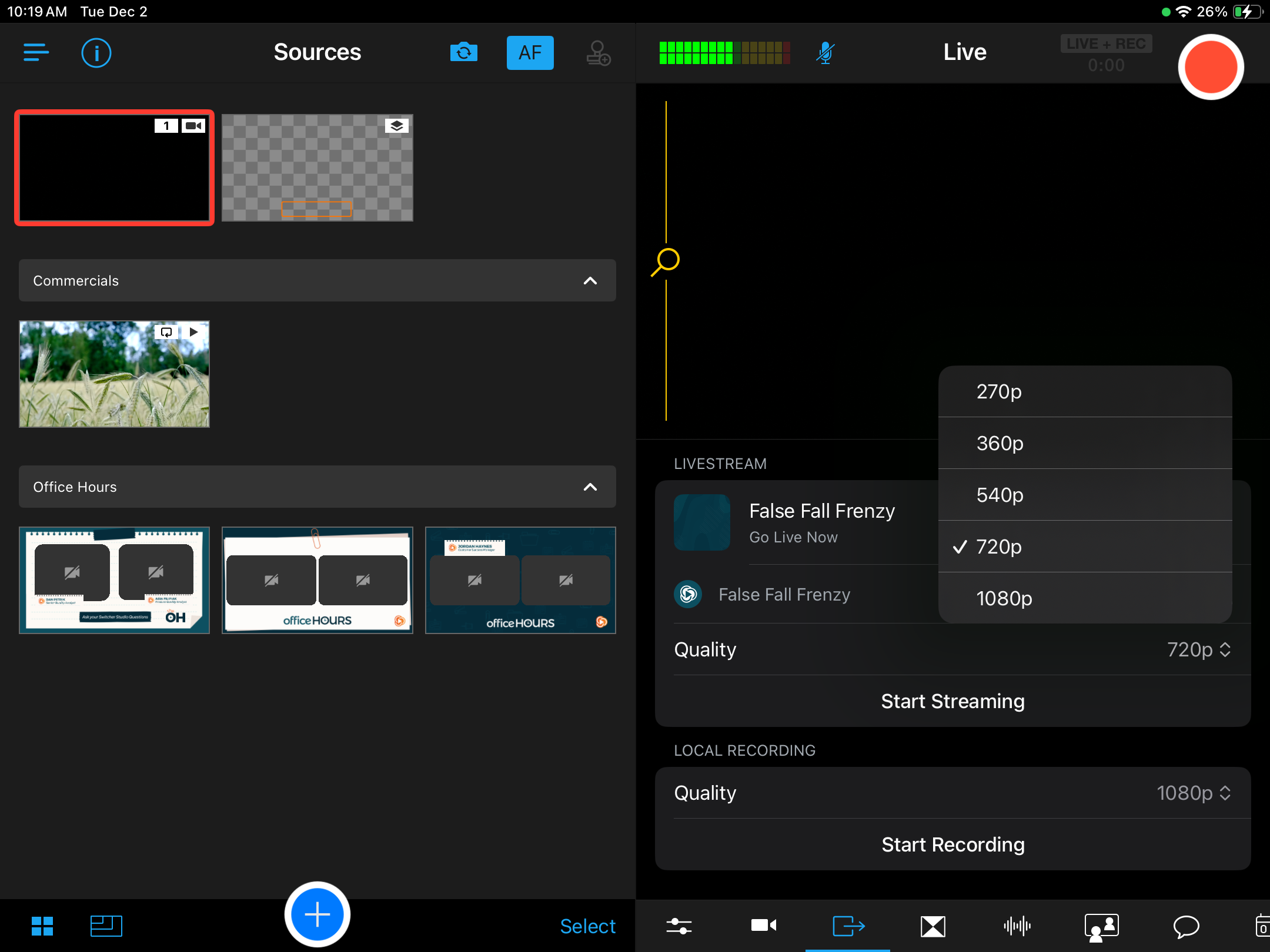Tap the remote guest add icon
Screen dimensions: 1270x952
click(x=599, y=53)
